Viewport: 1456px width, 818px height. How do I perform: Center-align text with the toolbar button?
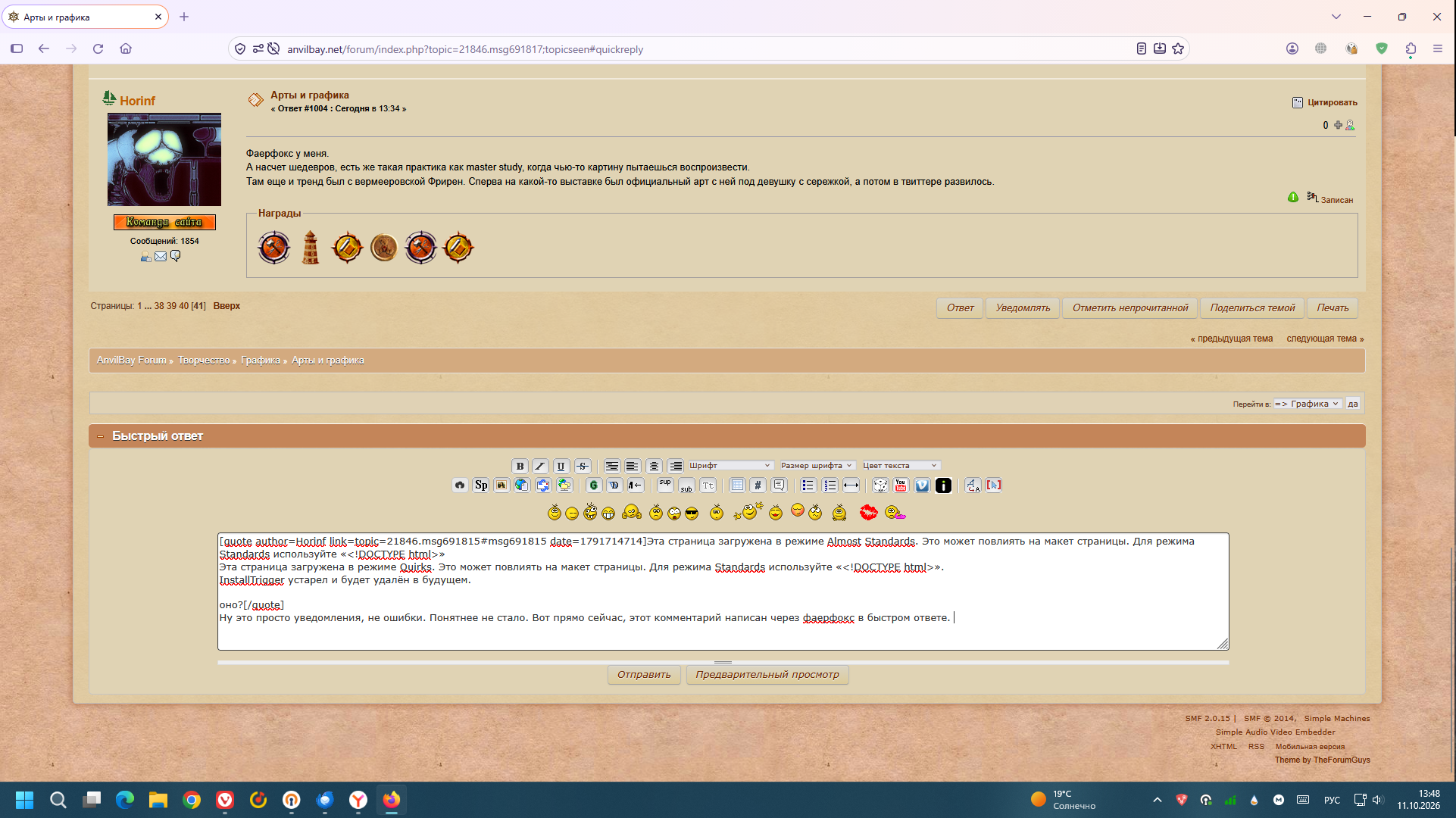click(654, 466)
